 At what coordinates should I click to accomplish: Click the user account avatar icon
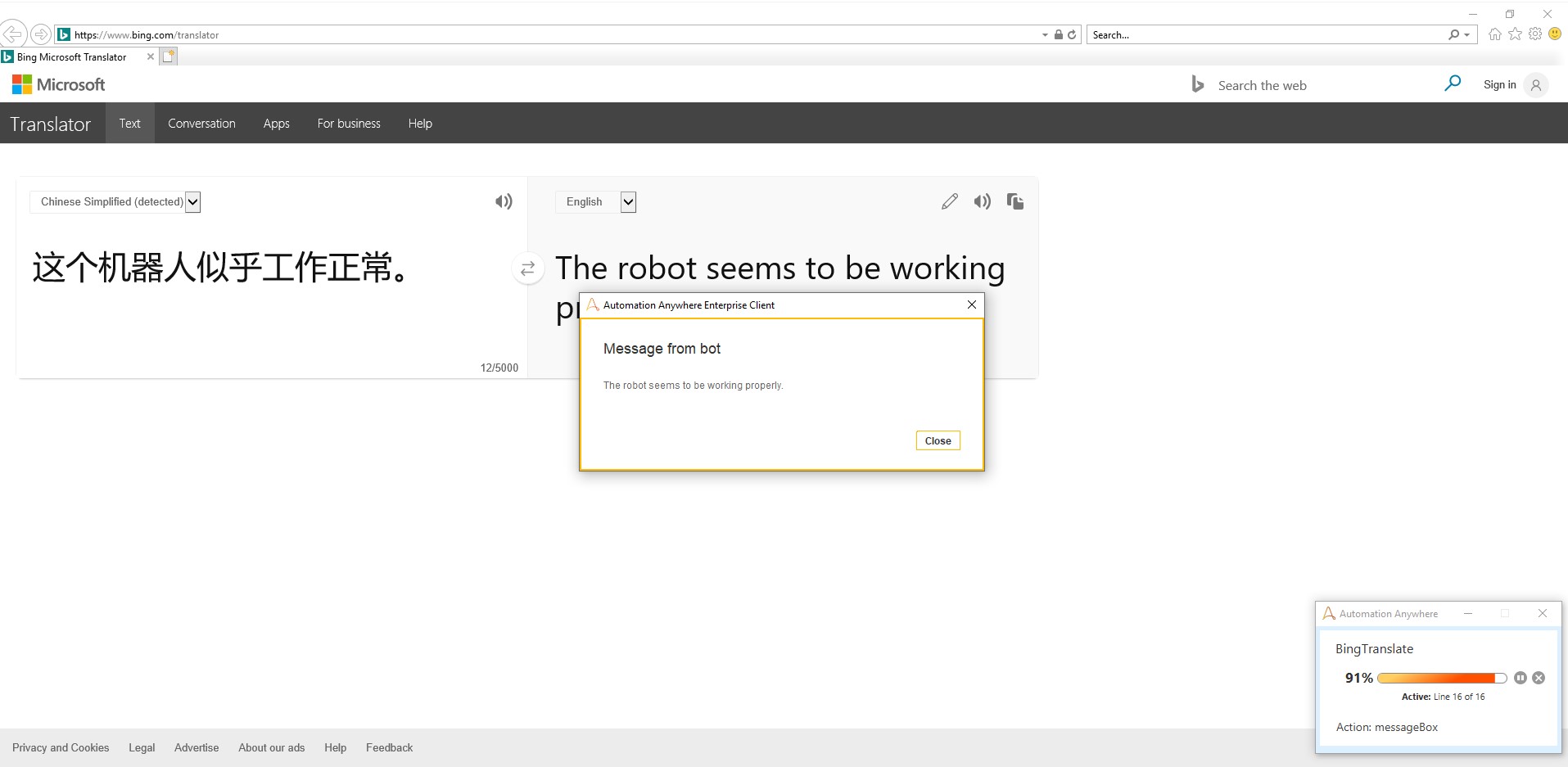pyautogui.click(x=1536, y=85)
